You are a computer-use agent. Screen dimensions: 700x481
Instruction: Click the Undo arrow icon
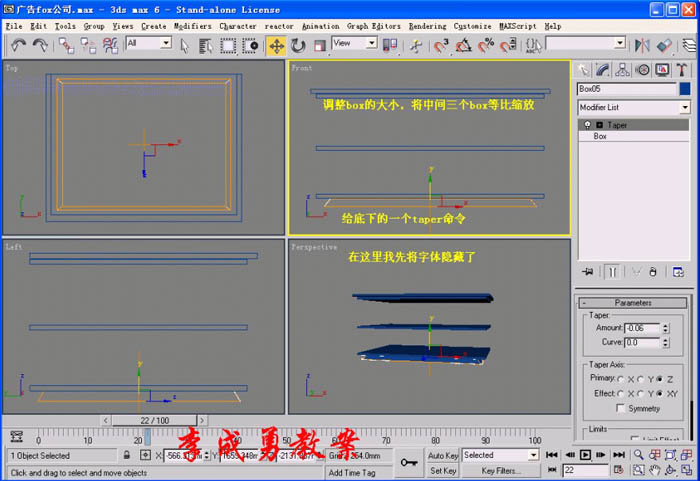18,46
